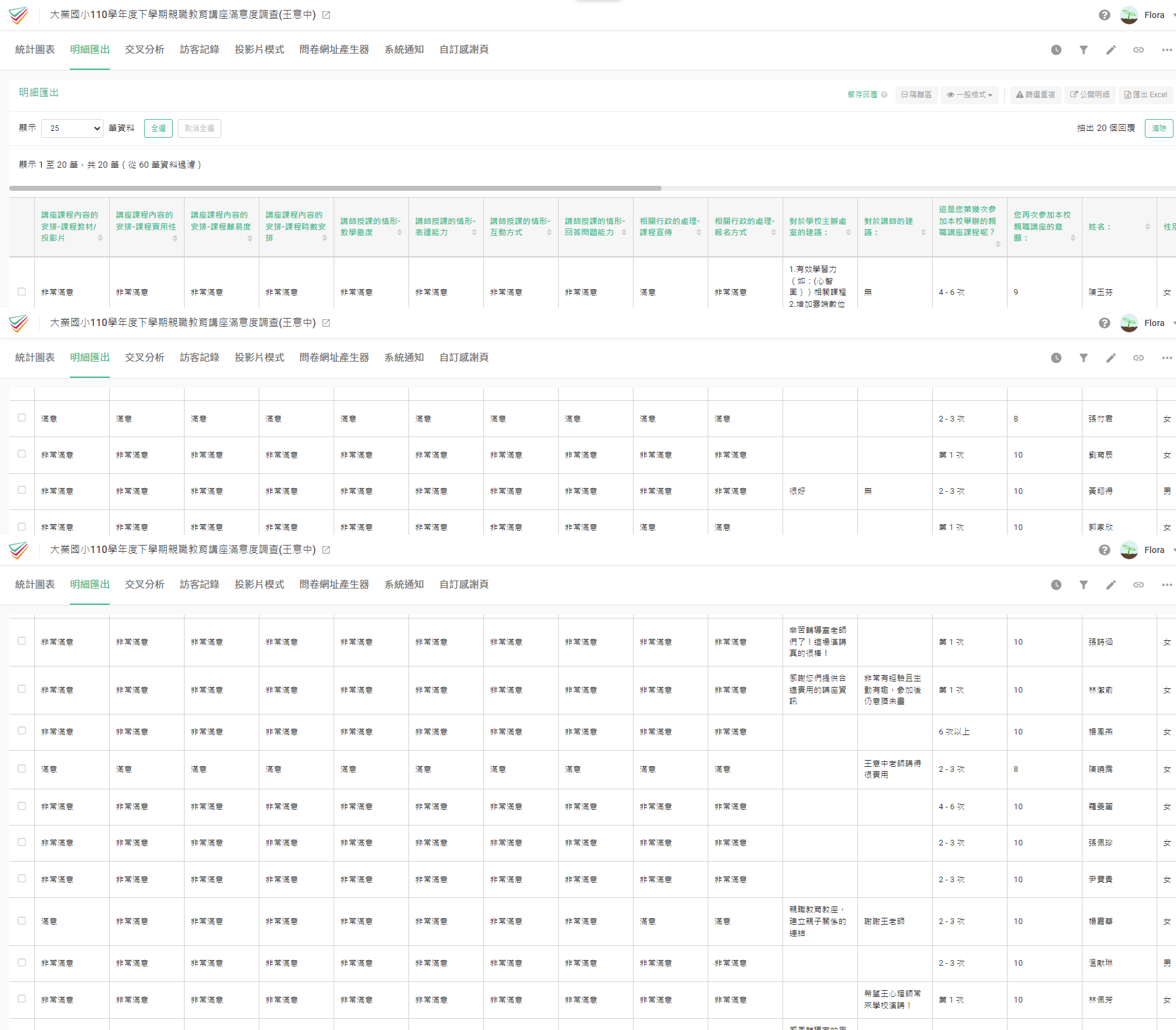Click the 清除 button beside 抽出 20 個回覆
This screenshot has width=1176, height=1030.
pyautogui.click(x=1159, y=128)
